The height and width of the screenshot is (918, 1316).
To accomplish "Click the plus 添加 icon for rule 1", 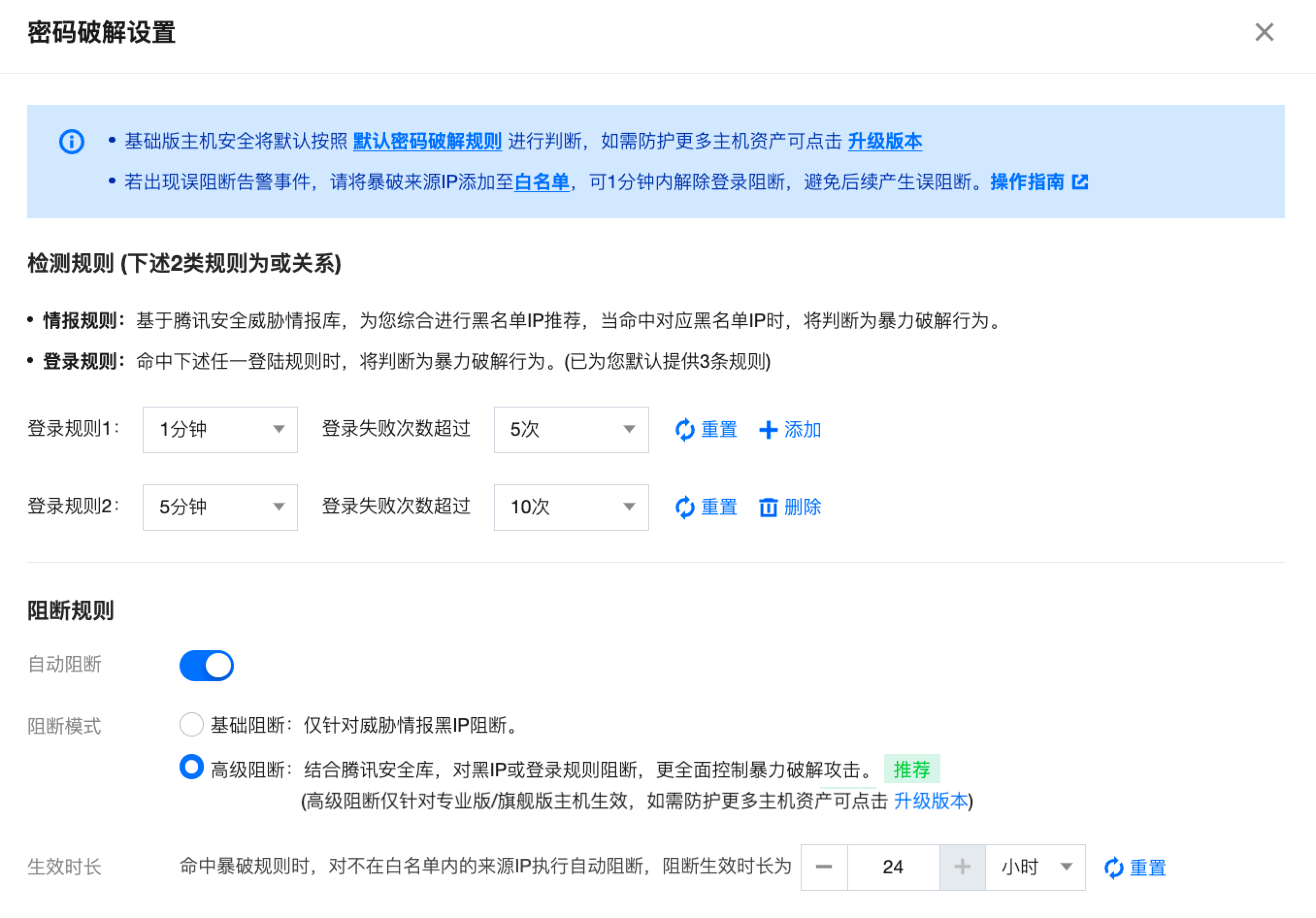I will point(768,430).
